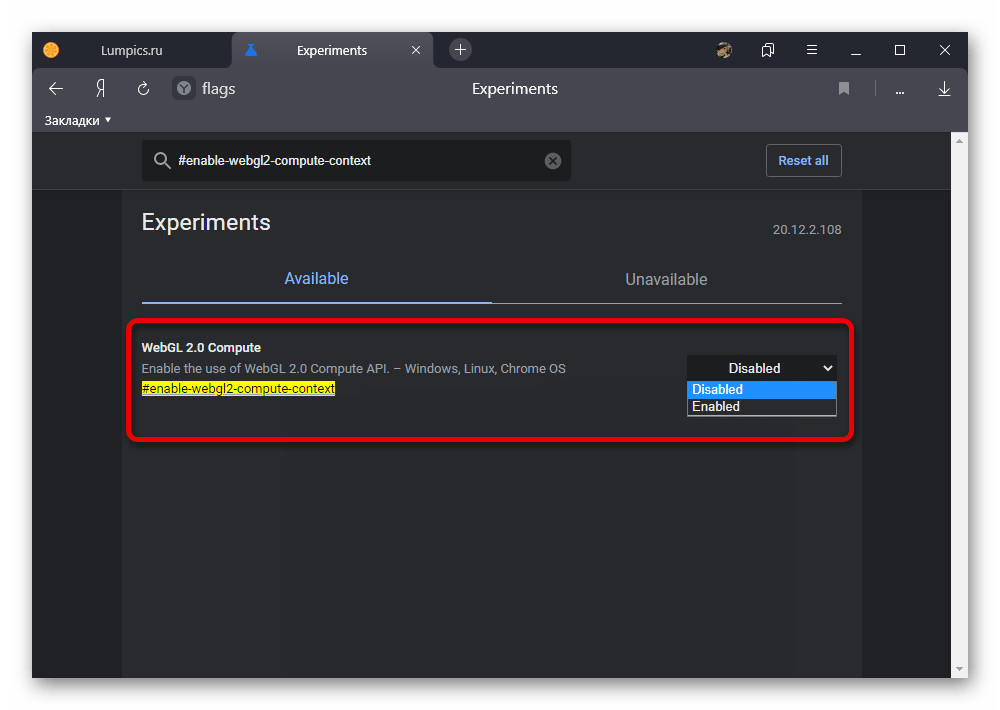Reload the page with the refresh icon
The image size is (1000, 710).
[143, 89]
